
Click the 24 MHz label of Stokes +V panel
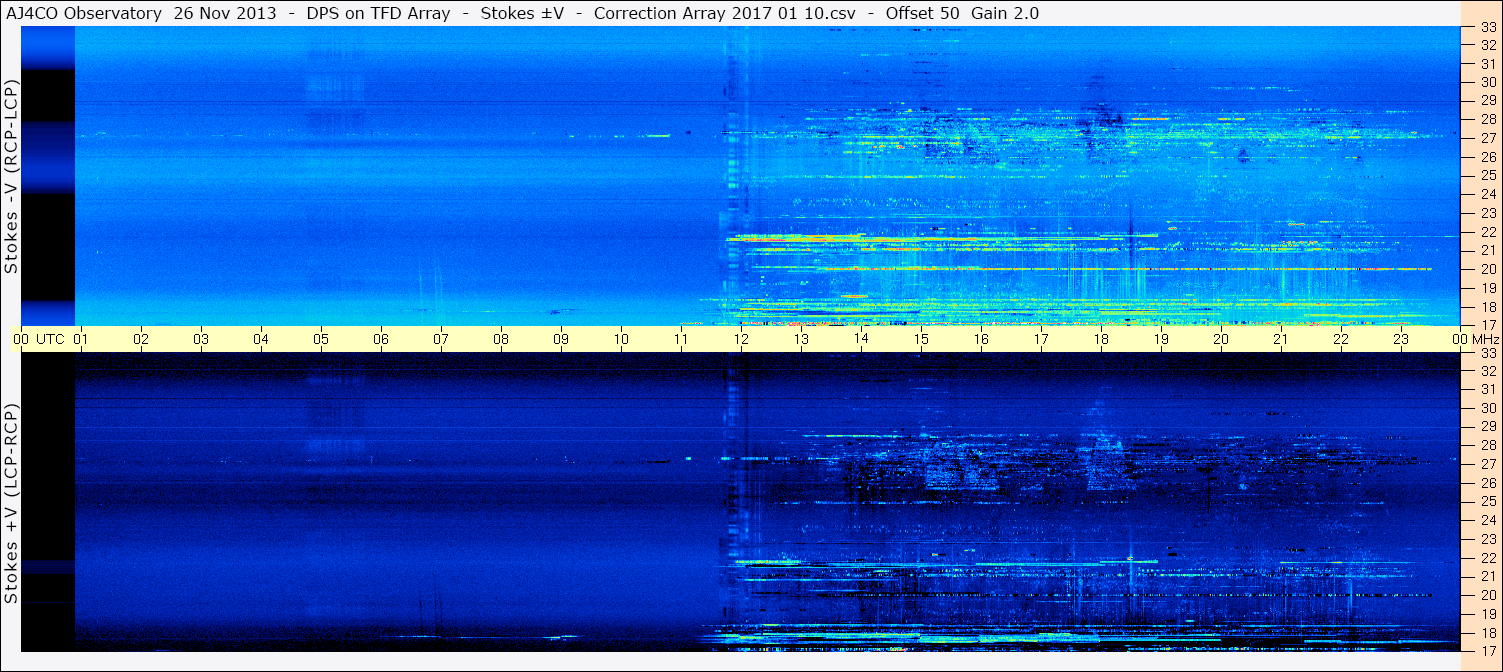[x=1488, y=520]
